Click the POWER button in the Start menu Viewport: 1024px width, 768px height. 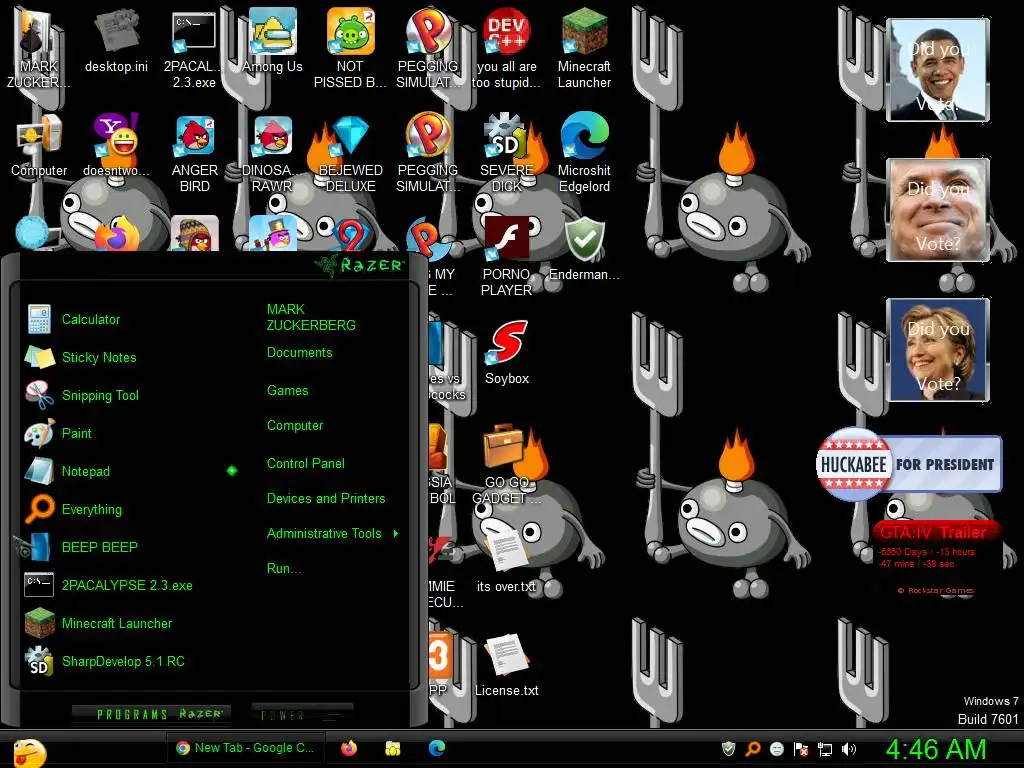302,714
